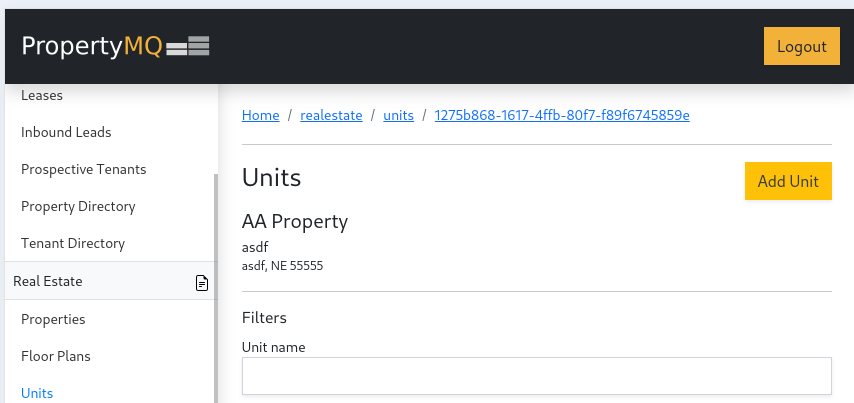Open the units breadcrumb link
Screen dimensions: 854x403
click(398, 115)
